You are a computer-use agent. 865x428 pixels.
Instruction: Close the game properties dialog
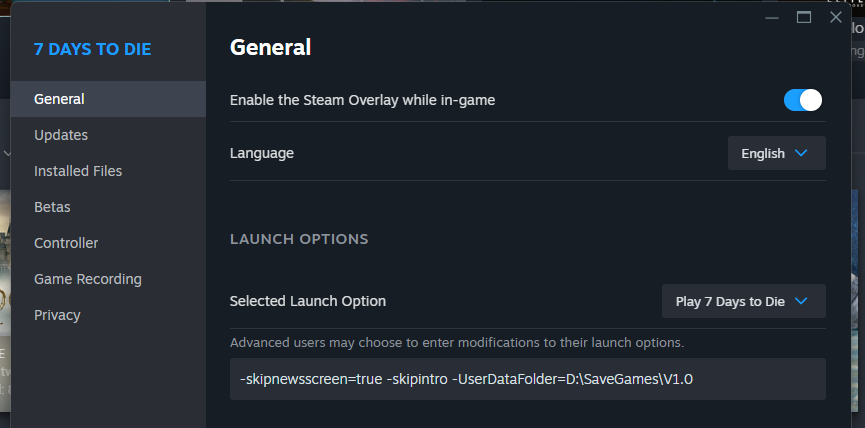point(836,18)
